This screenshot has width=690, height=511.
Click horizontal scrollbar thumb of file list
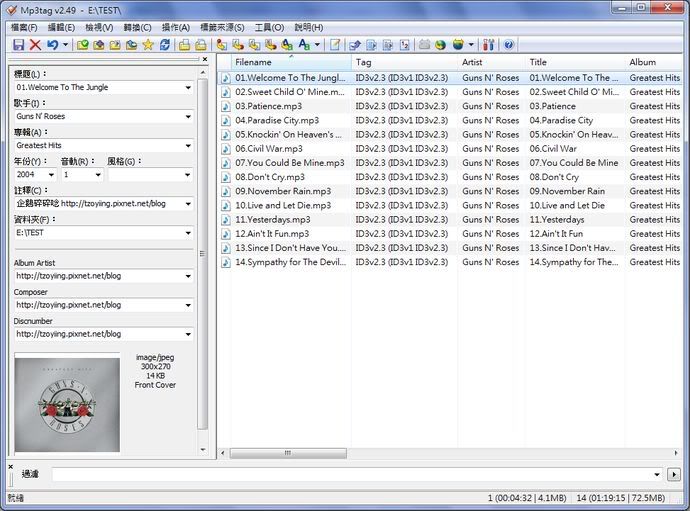[x=288, y=453]
